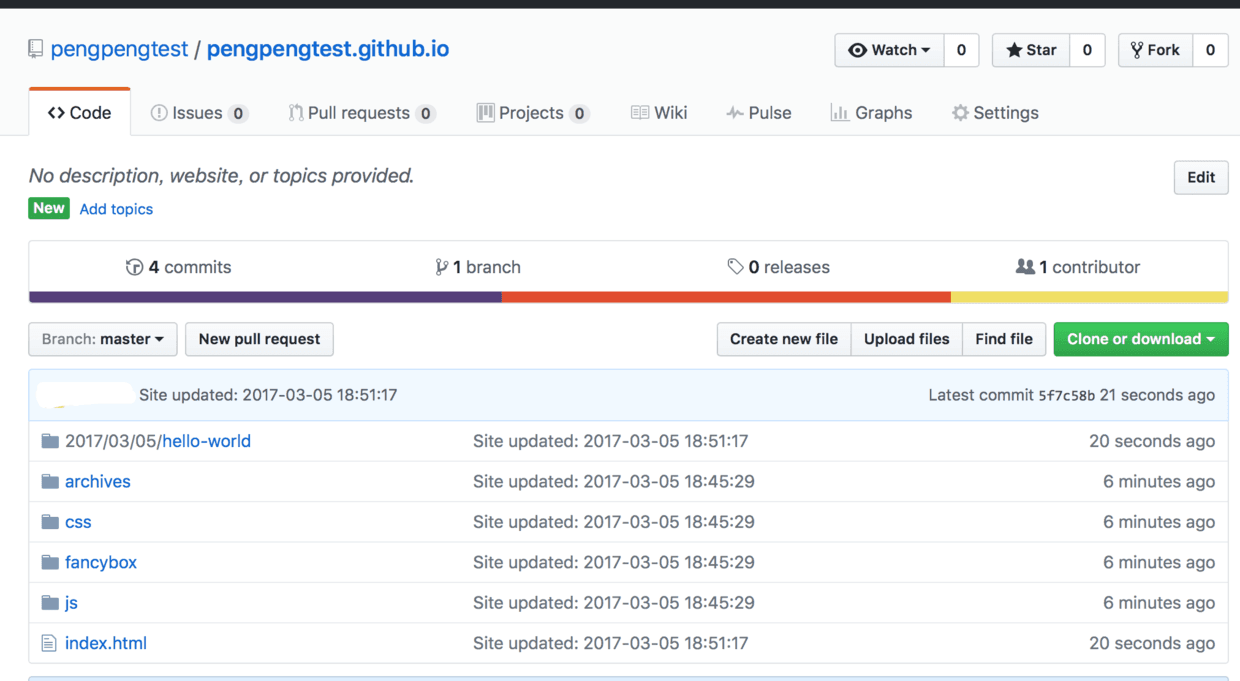Open the commit message in the archives row

(614, 482)
